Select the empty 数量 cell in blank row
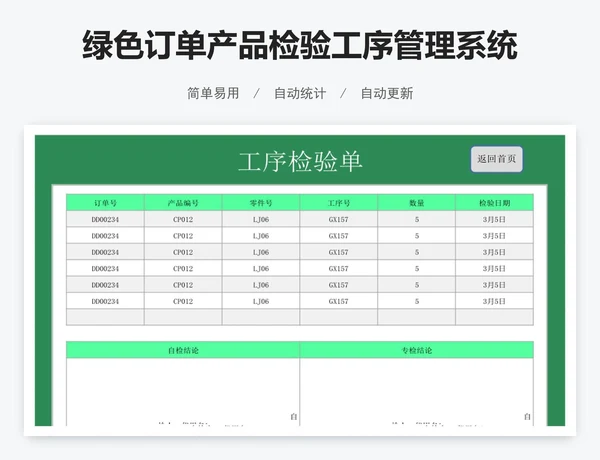This screenshot has height=460, width=600. point(417,317)
